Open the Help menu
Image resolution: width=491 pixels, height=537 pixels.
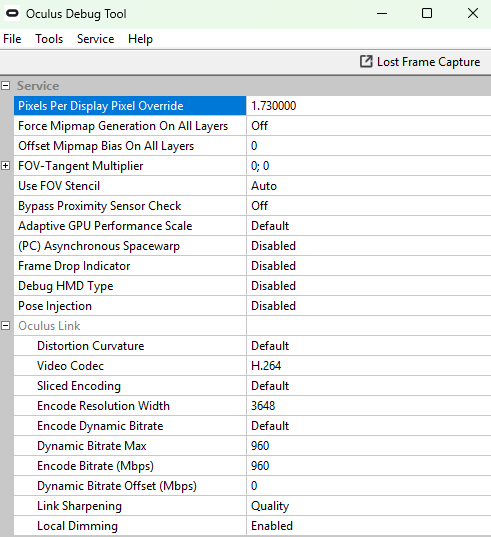(x=140, y=39)
